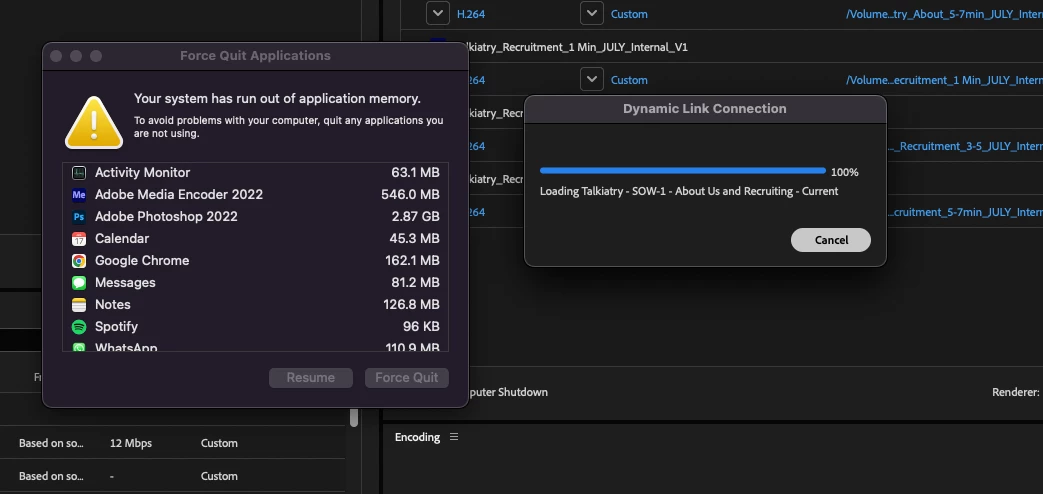Select Adobe Photoshop 2022 in the list
This screenshot has height=494, width=1043.
pos(255,217)
